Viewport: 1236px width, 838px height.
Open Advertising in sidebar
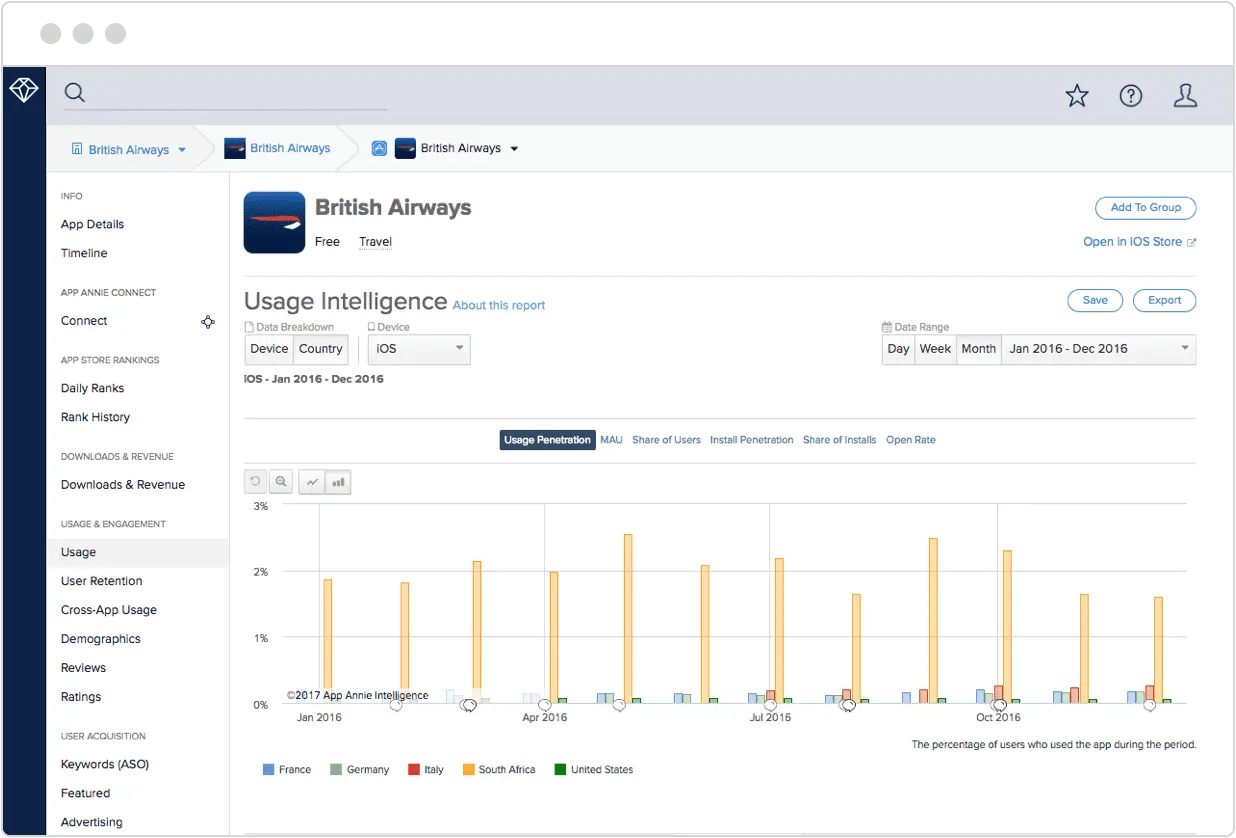92,823
